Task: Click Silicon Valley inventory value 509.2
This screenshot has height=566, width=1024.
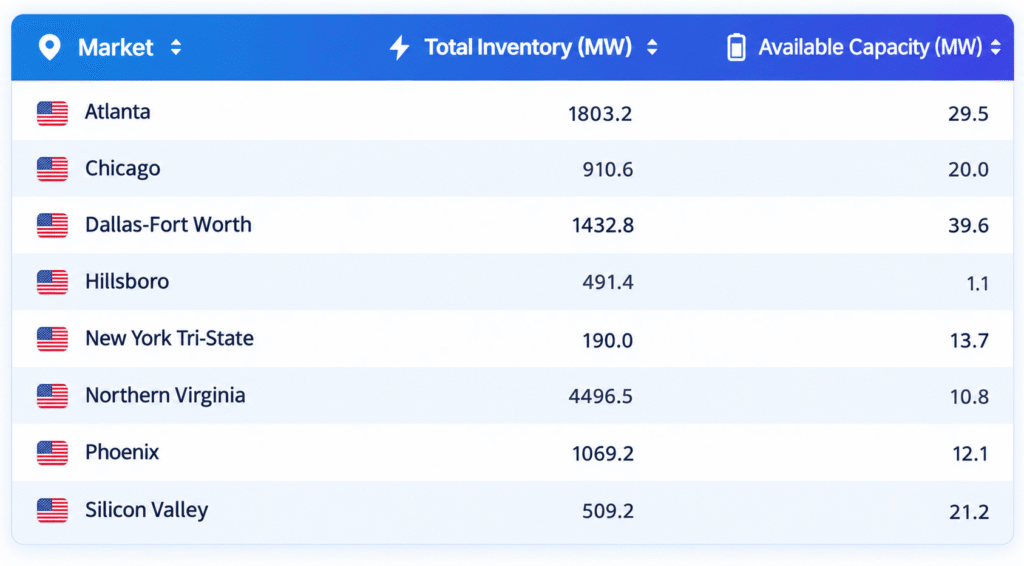Action: pos(608,511)
